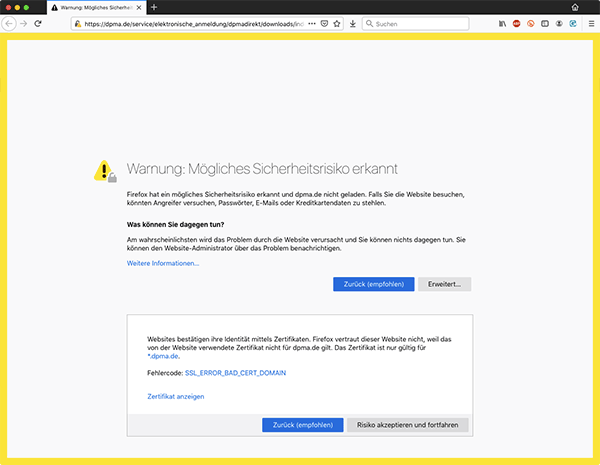Toggle the sidebar panel icon

tap(545, 24)
